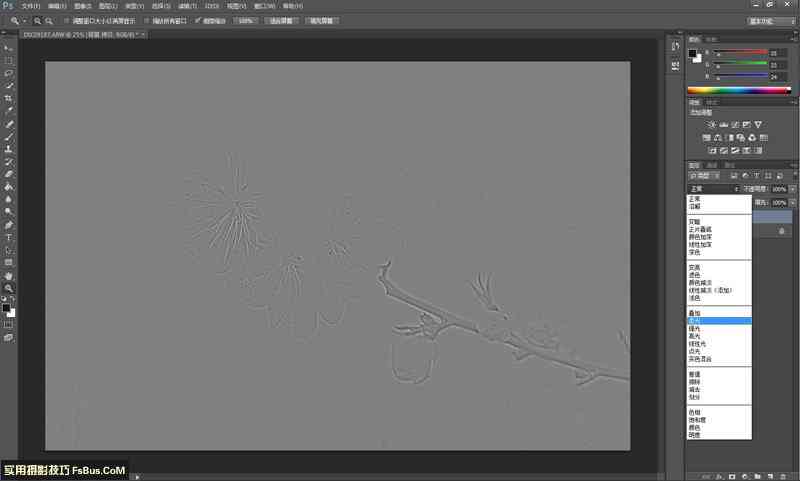Select the Crop tool
This screenshot has height=481, width=800.
(x=9, y=99)
